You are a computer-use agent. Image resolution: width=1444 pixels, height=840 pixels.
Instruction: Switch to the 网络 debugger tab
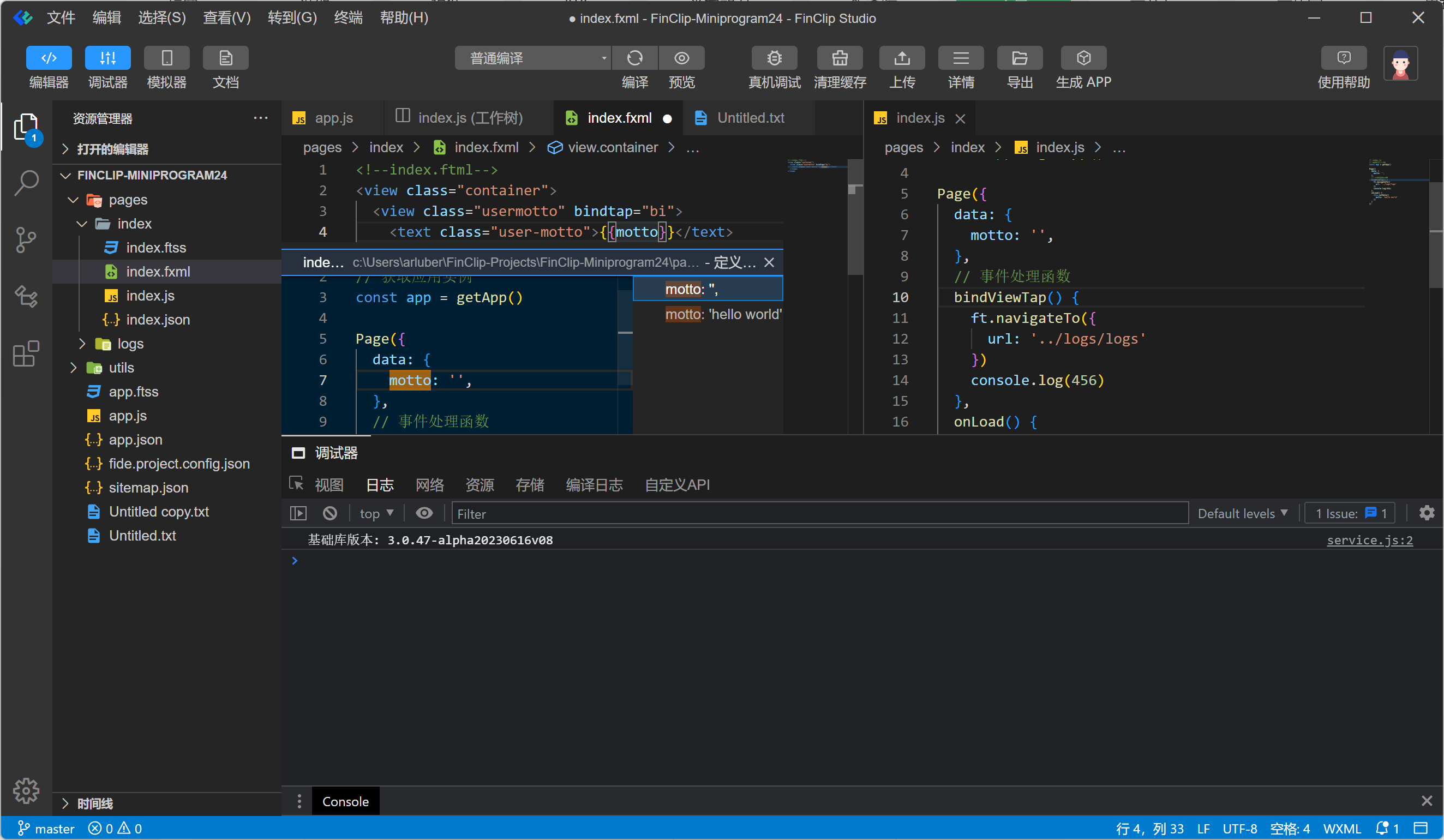(430, 485)
